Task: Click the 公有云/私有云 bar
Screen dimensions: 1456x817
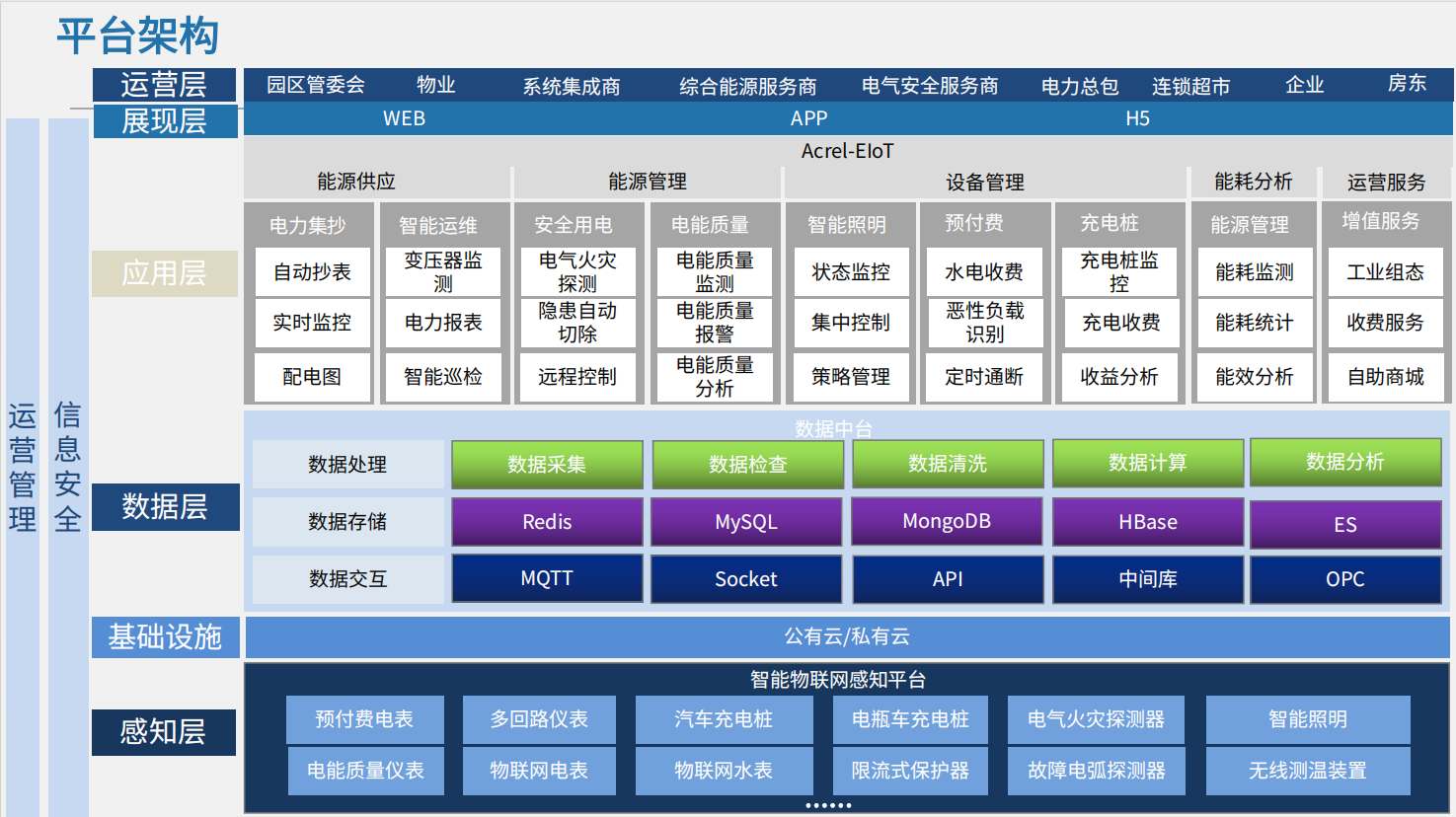Action: click(849, 637)
